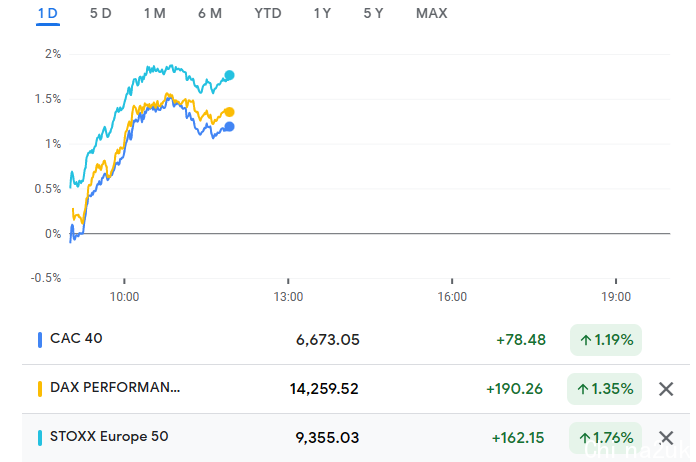Click the yellow DAX line endpoint dot
The height and width of the screenshot is (462, 696).
(x=229, y=112)
